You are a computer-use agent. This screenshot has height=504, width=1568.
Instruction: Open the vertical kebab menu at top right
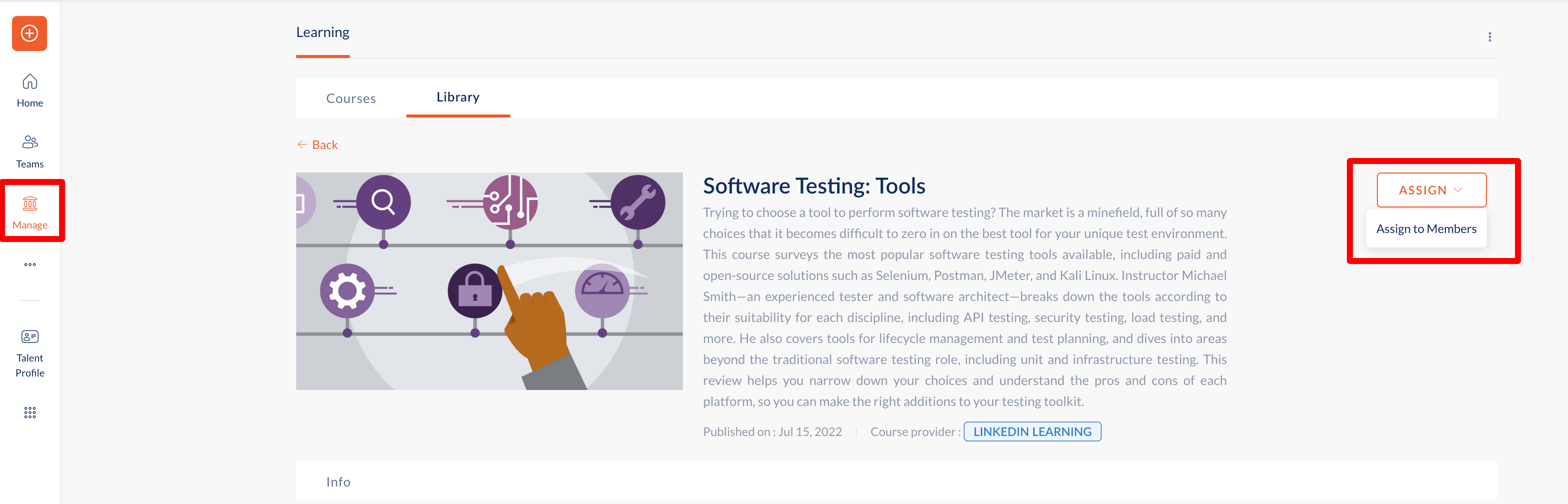(1489, 37)
